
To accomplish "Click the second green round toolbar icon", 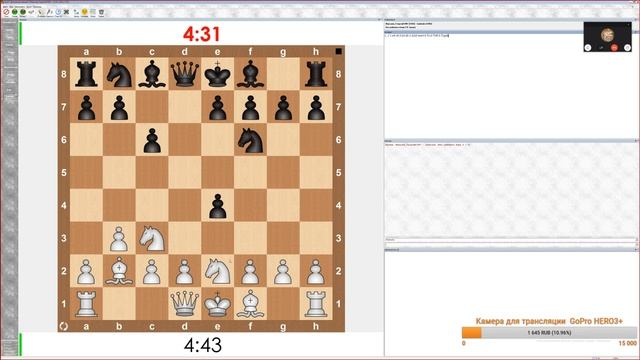I will click(x=23, y=12).
